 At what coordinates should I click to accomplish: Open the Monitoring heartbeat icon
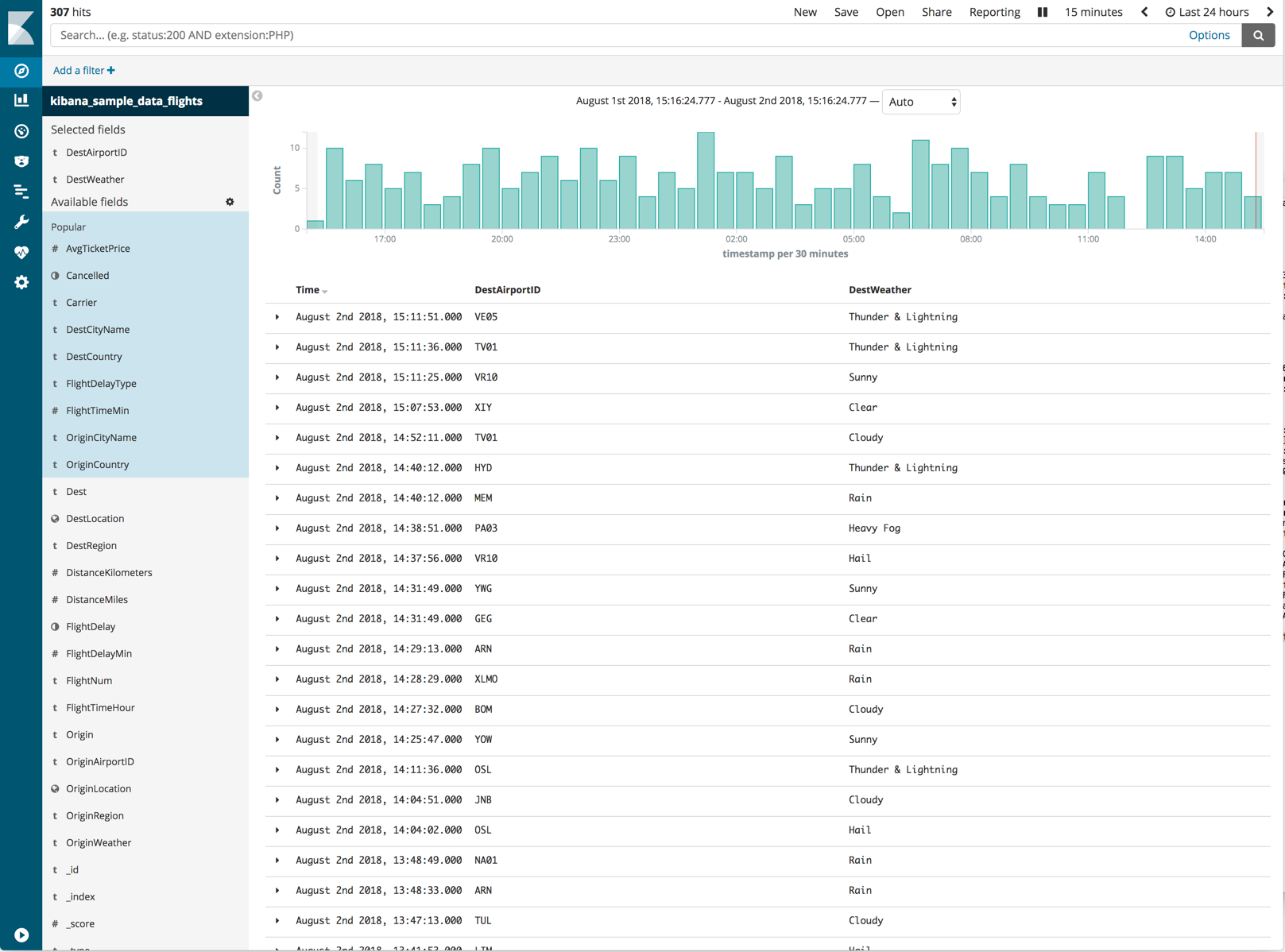pyautogui.click(x=21, y=252)
